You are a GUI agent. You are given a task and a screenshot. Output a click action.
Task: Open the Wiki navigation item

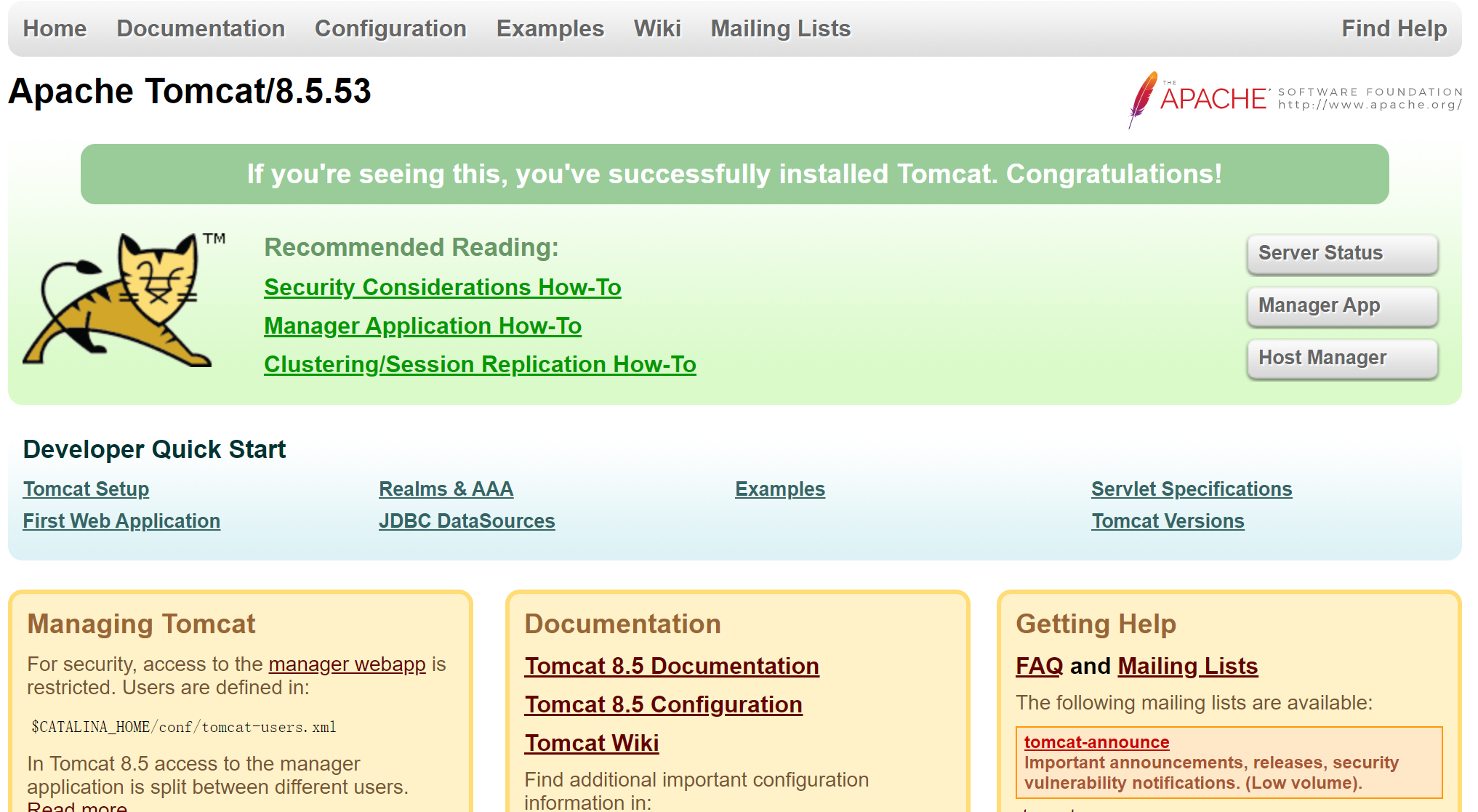click(x=657, y=28)
